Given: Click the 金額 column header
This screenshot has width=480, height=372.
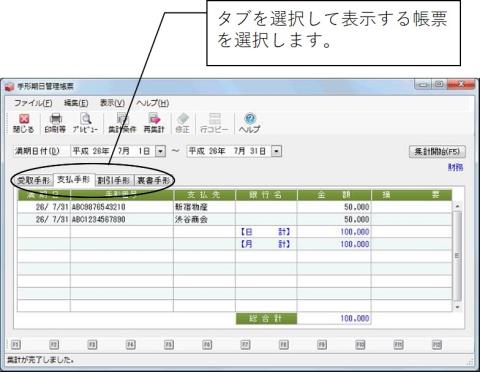Looking at the screenshot, I should [334, 195].
